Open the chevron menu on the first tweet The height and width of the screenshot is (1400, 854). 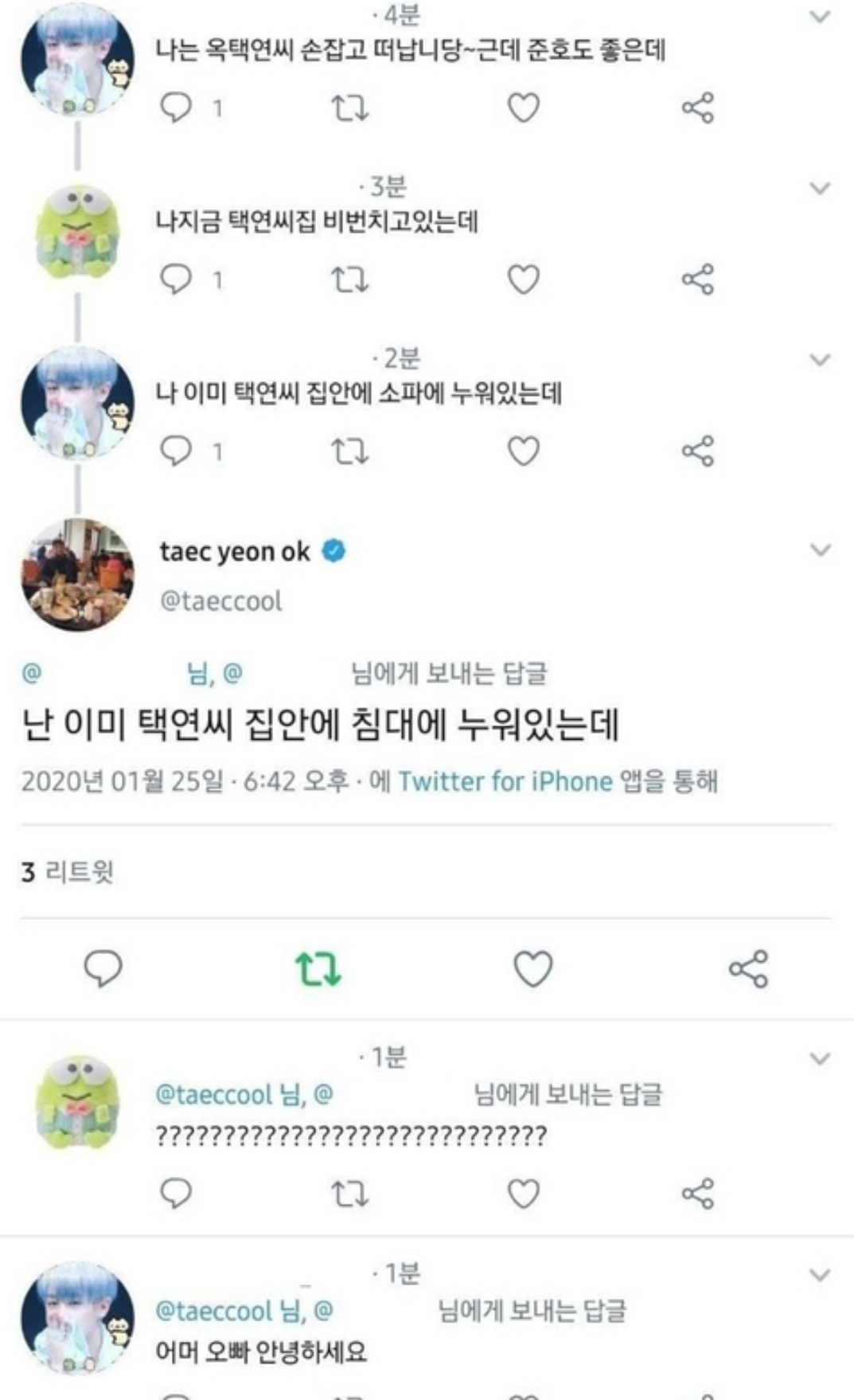[818, 14]
